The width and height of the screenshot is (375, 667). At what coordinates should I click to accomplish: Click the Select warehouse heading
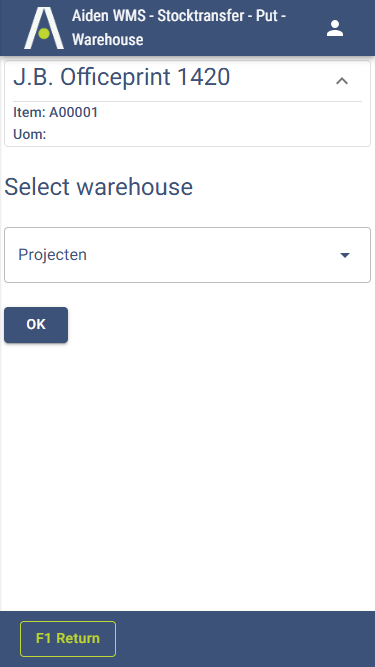click(99, 187)
